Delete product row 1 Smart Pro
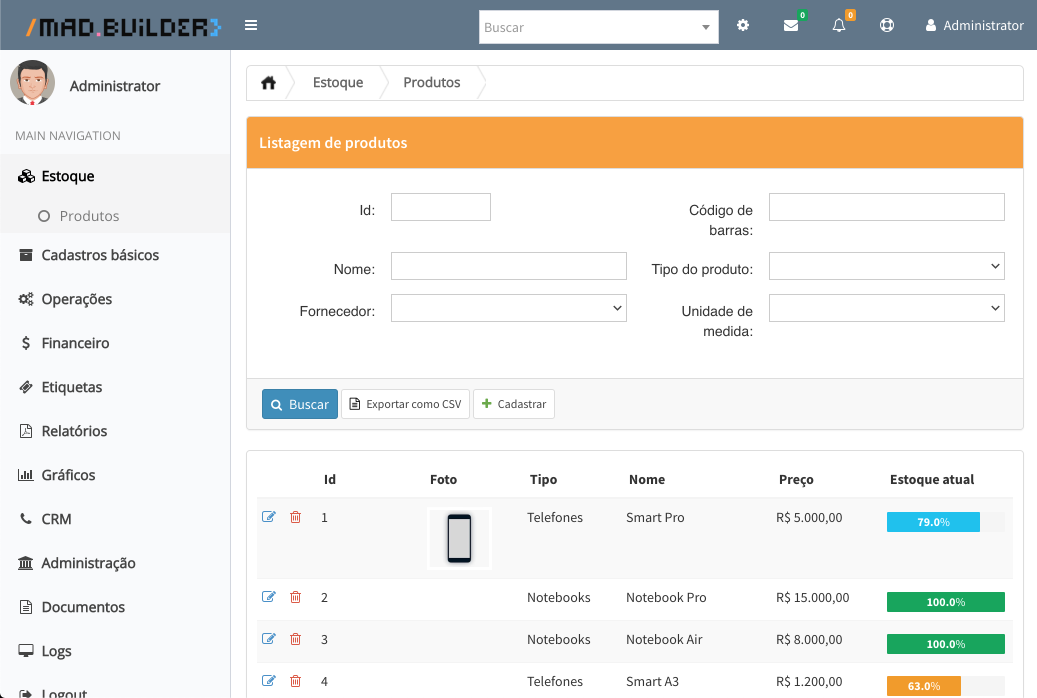 [296, 517]
